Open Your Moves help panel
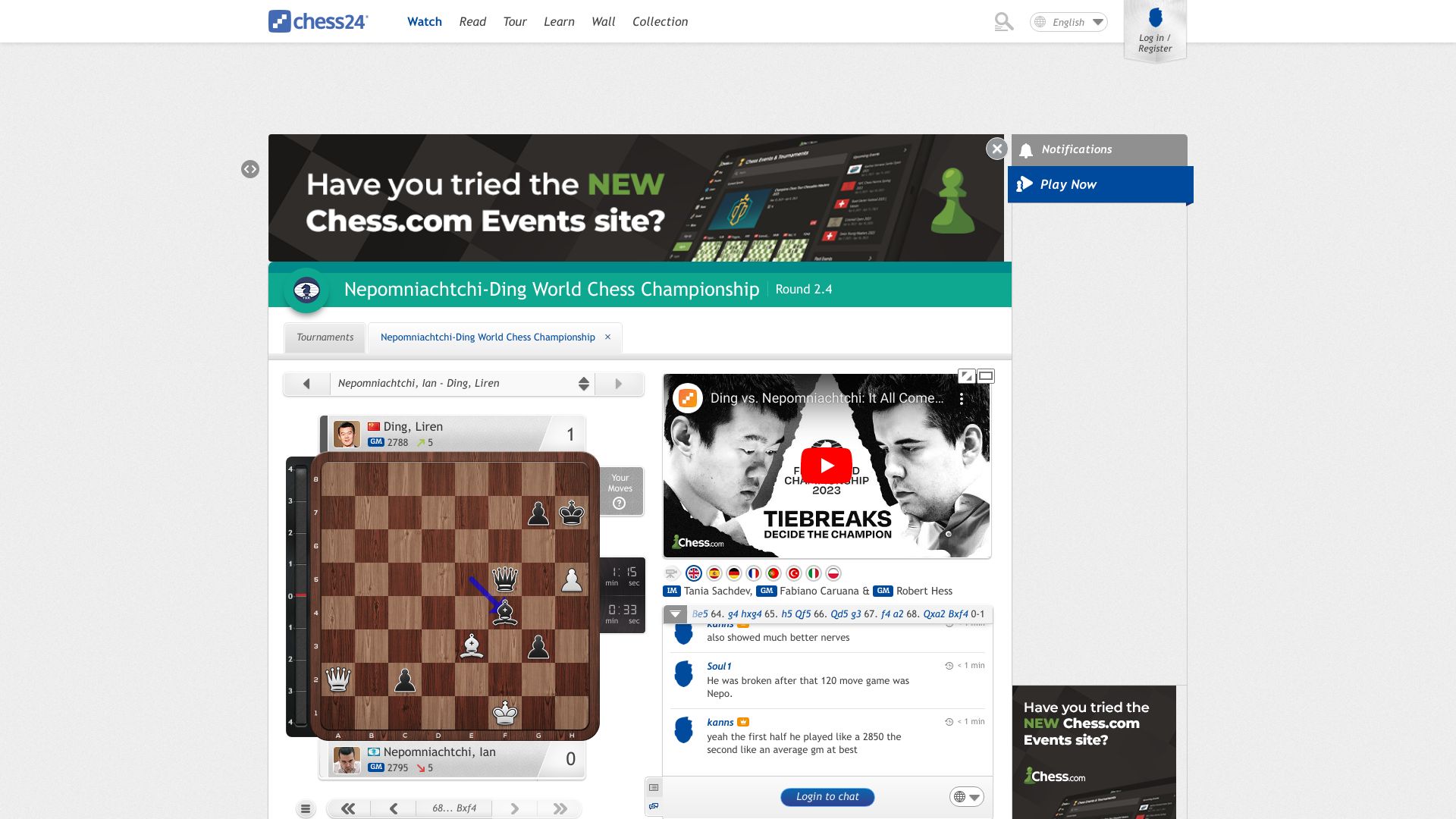 pyautogui.click(x=620, y=491)
